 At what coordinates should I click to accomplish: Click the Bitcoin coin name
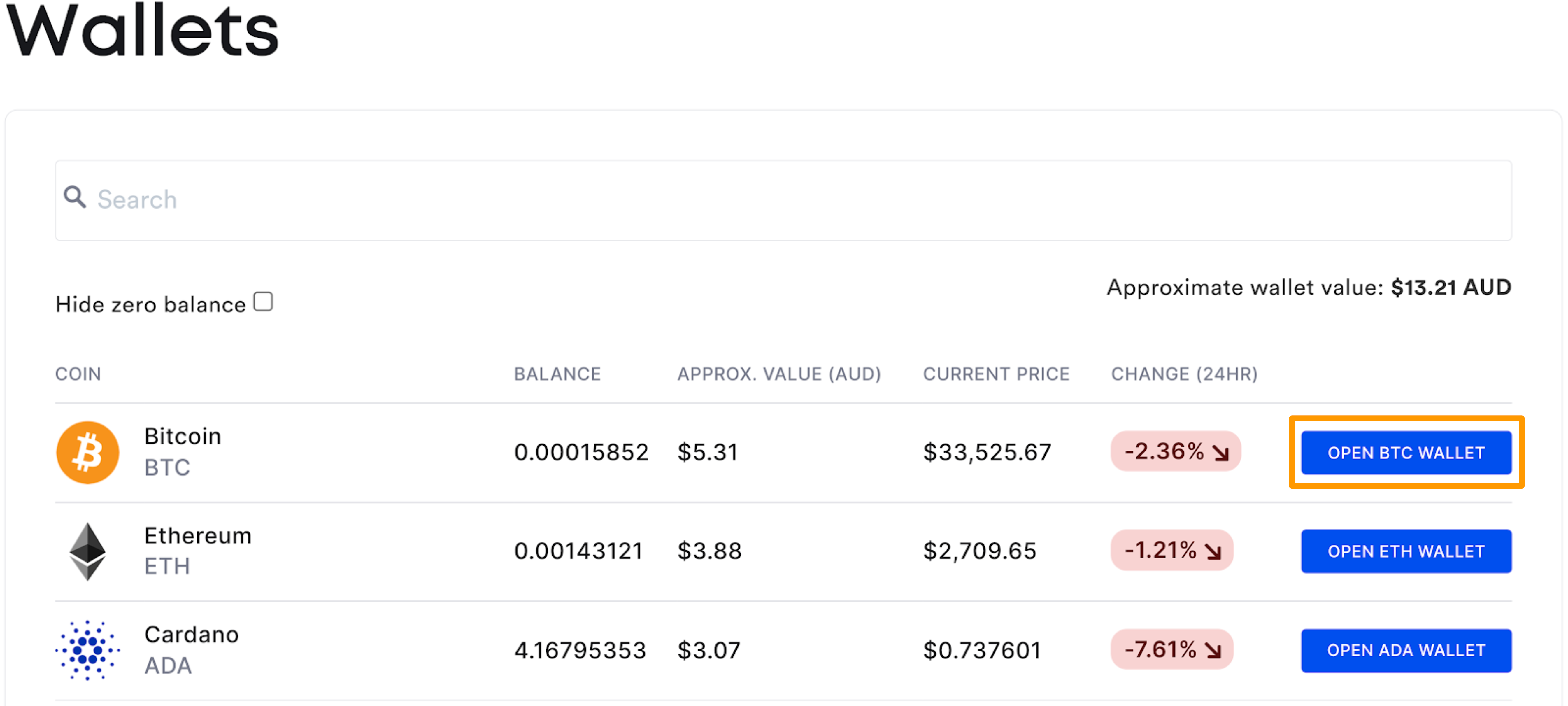click(183, 436)
